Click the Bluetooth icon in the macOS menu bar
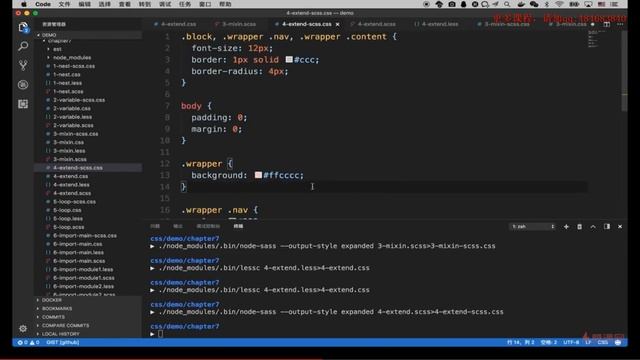The image size is (640, 360). coord(547,4)
